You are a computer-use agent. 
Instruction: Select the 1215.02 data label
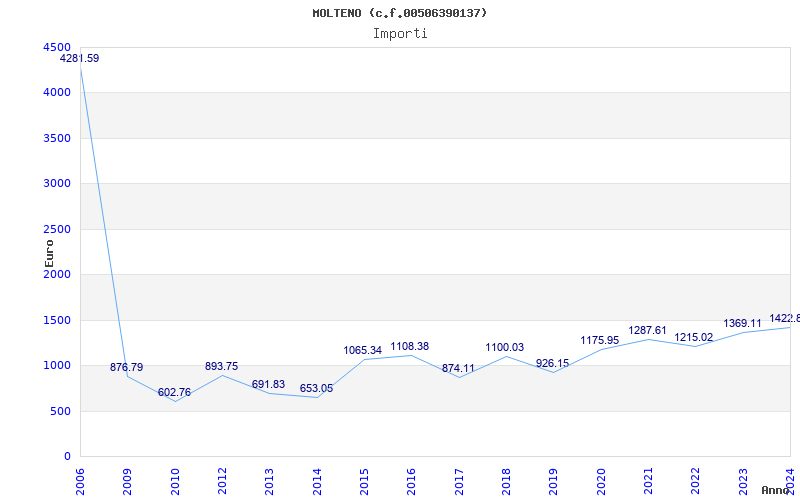click(x=694, y=337)
